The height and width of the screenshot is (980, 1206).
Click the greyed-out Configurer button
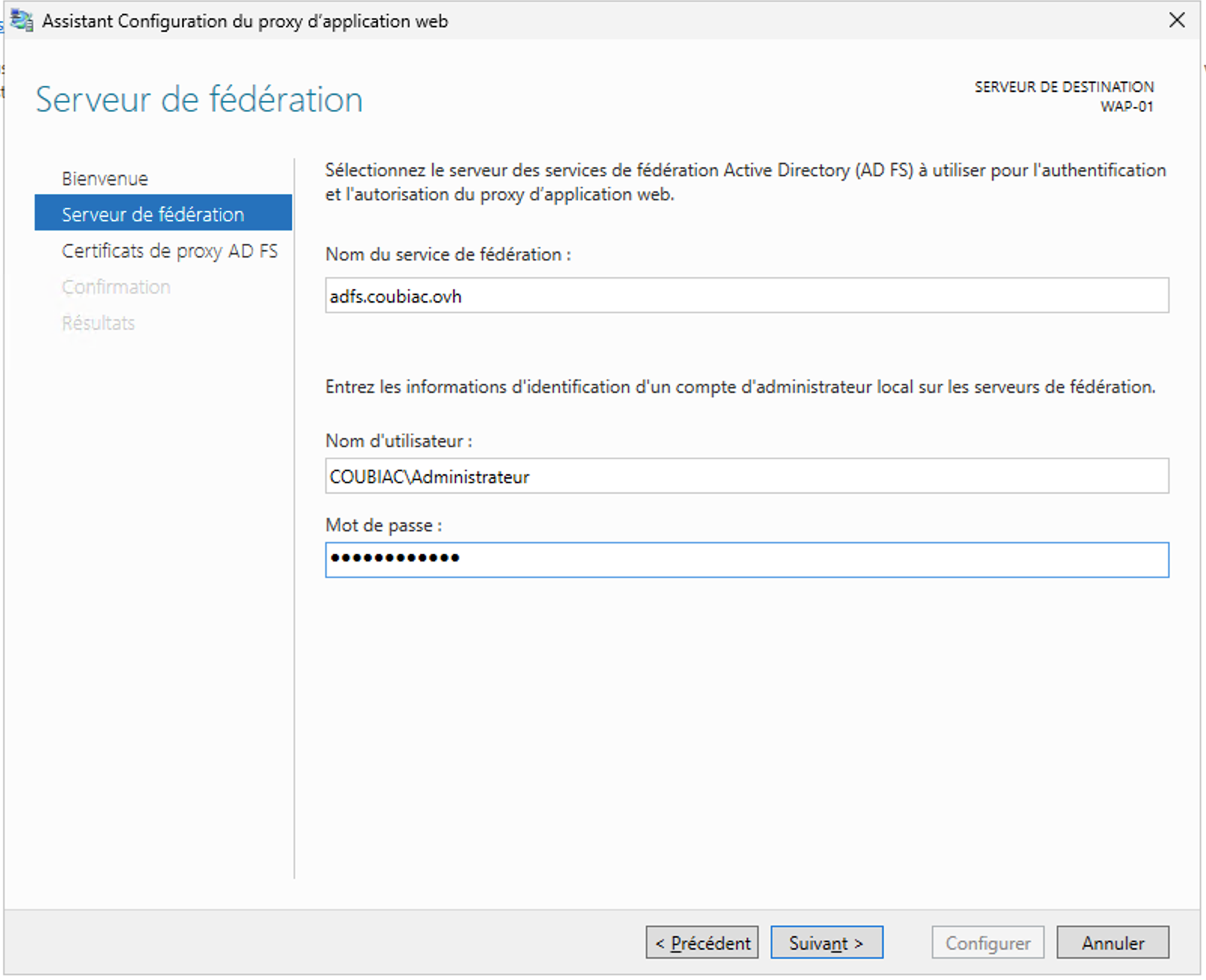[987, 942]
